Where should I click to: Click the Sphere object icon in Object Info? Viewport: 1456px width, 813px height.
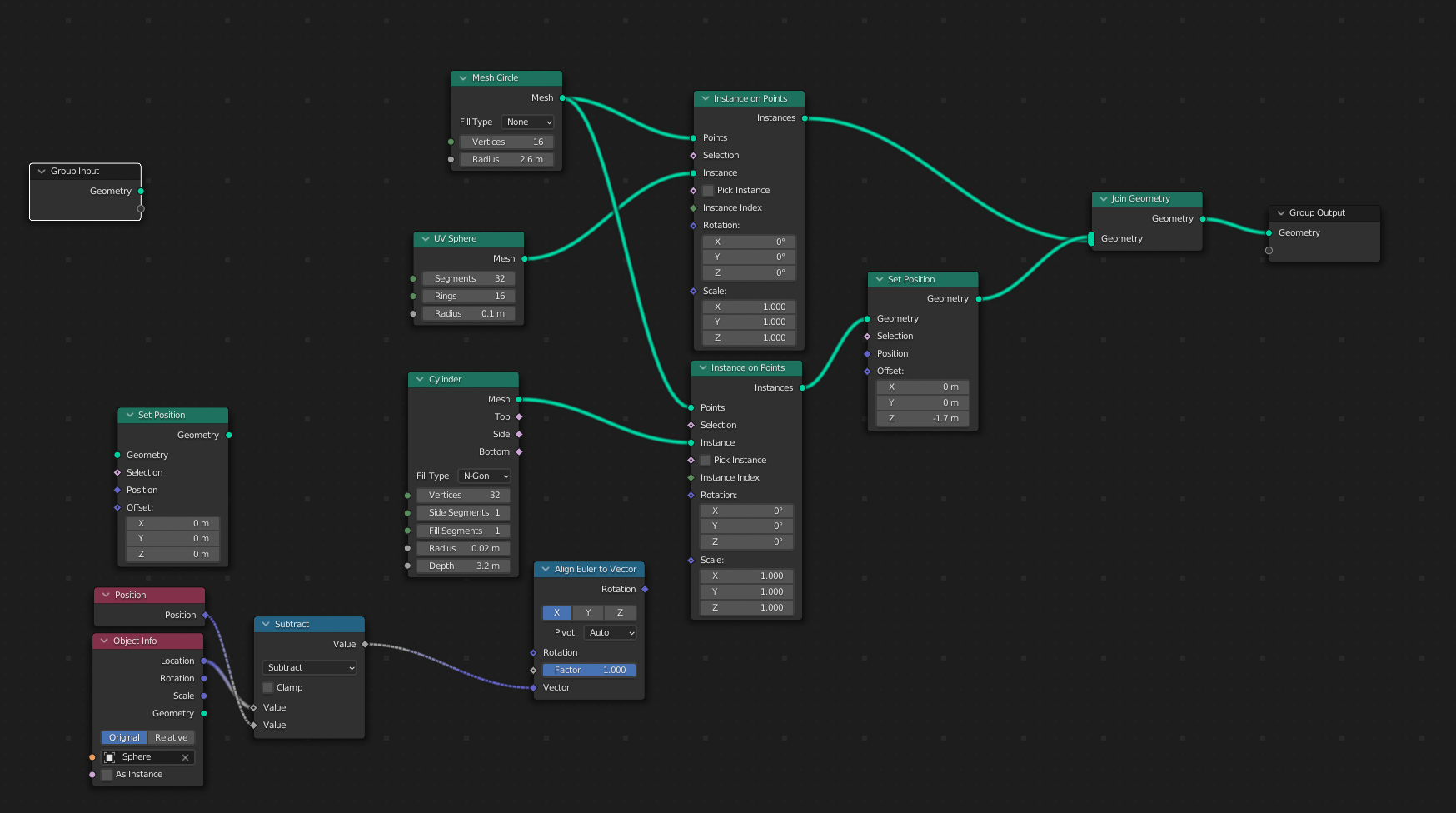coord(109,758)
